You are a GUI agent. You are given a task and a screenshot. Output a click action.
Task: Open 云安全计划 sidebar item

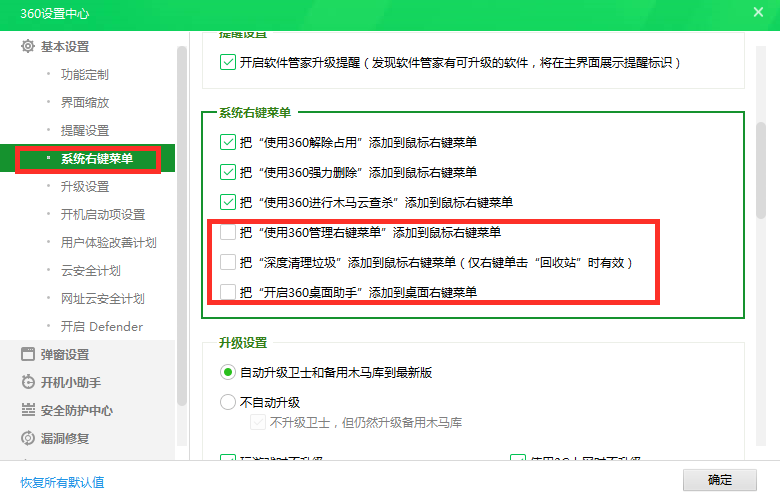click(91, 271)
